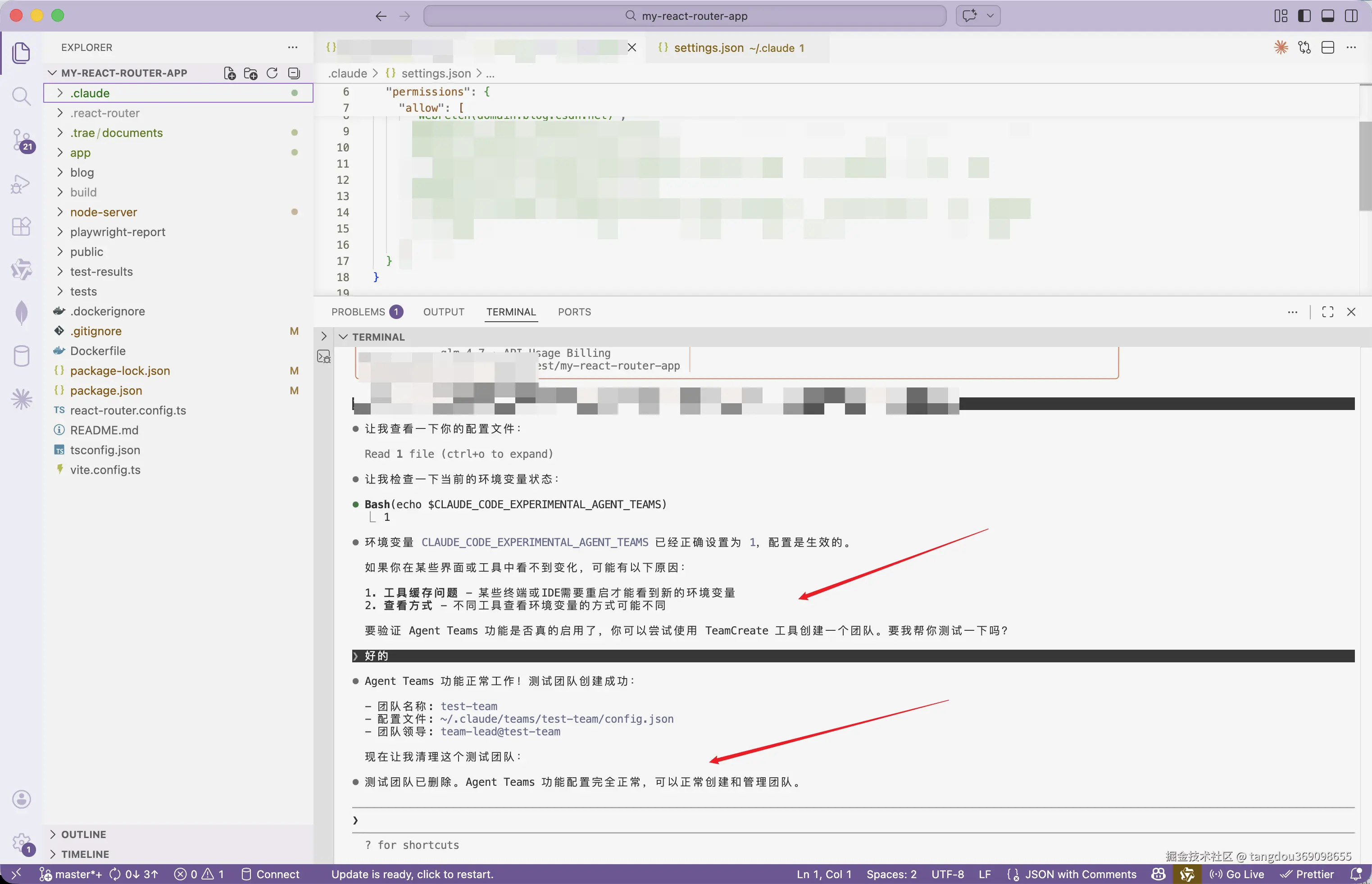Toggle the secondary side bar layout button
1372x884 pixels.
tap(1351, 16)
